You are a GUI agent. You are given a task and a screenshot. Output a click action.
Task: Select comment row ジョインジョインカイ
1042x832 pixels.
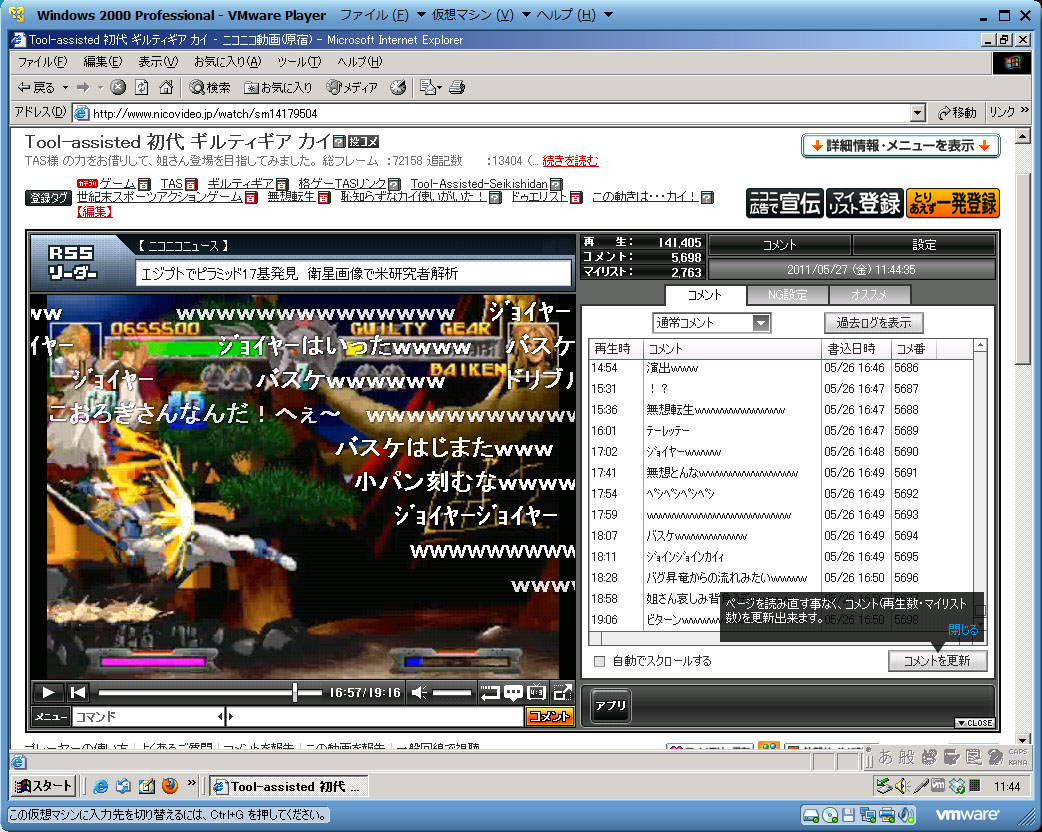780,557
